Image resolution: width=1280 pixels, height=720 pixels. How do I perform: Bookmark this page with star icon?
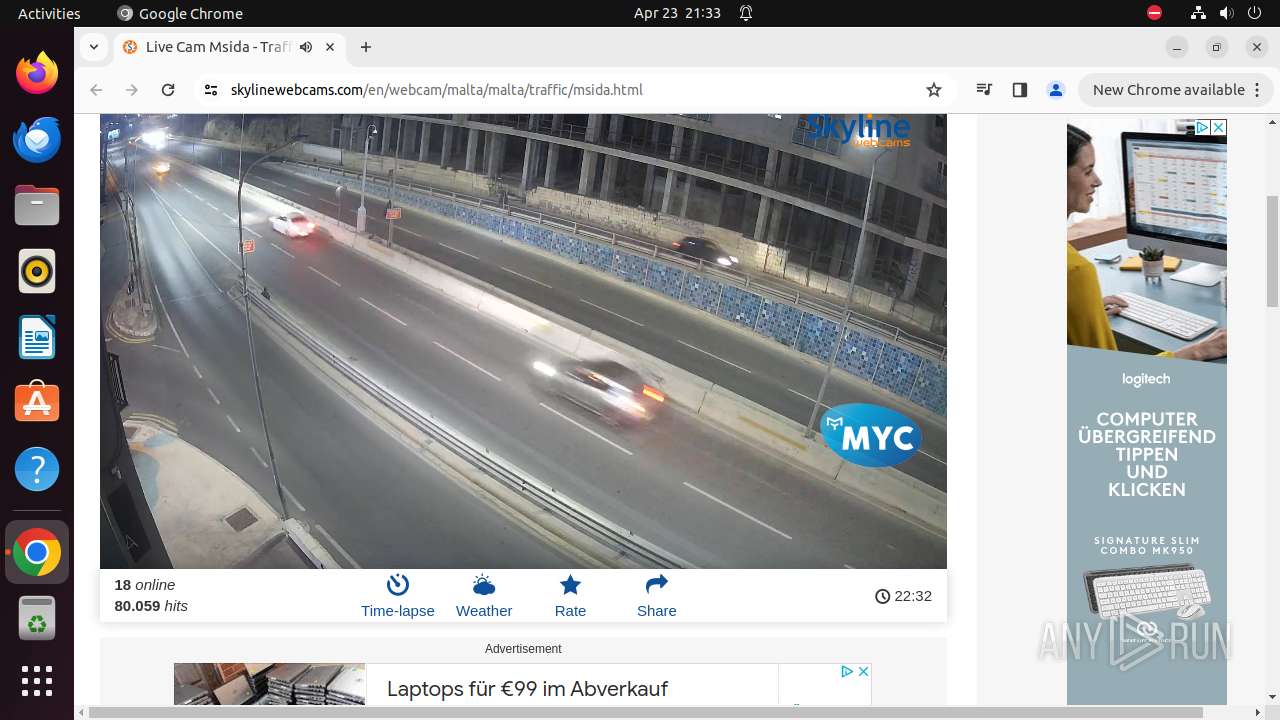pyautogui.click(x=934, y=90)
